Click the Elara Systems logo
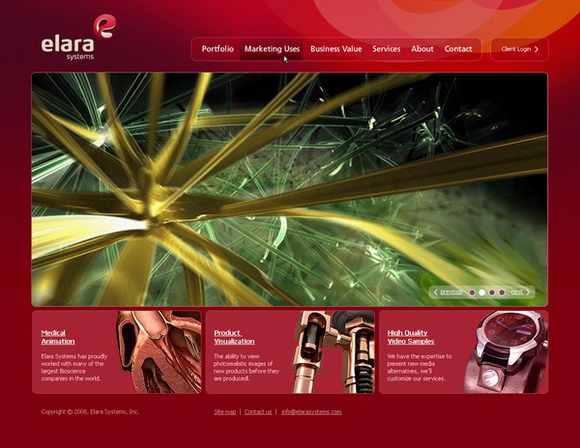This screenshot has width=580, height=448. click(78, 37)
